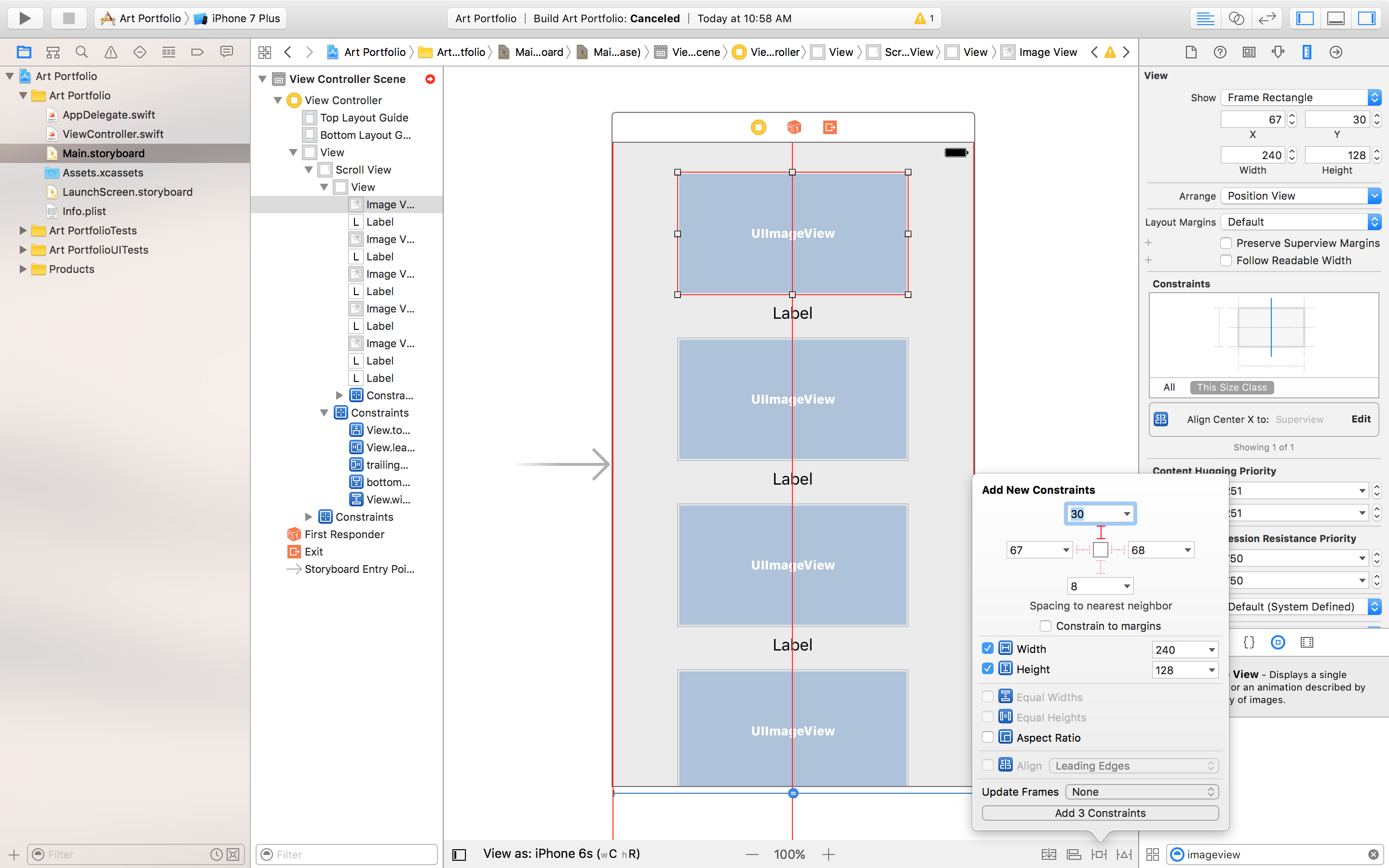The height and width of the screenshot is (868, 1389).
Task: Click the Assistant Editor toggle icon
Action: click(1236, 18)
